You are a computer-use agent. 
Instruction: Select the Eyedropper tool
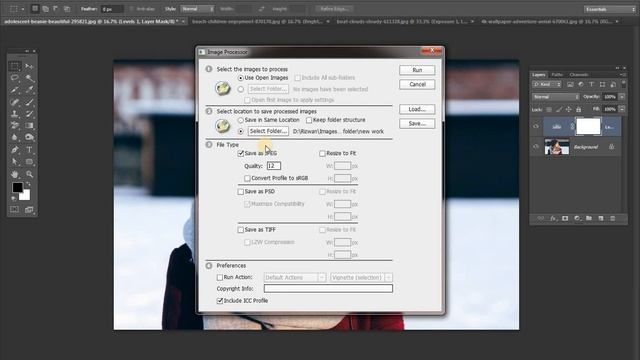[29, 90]
